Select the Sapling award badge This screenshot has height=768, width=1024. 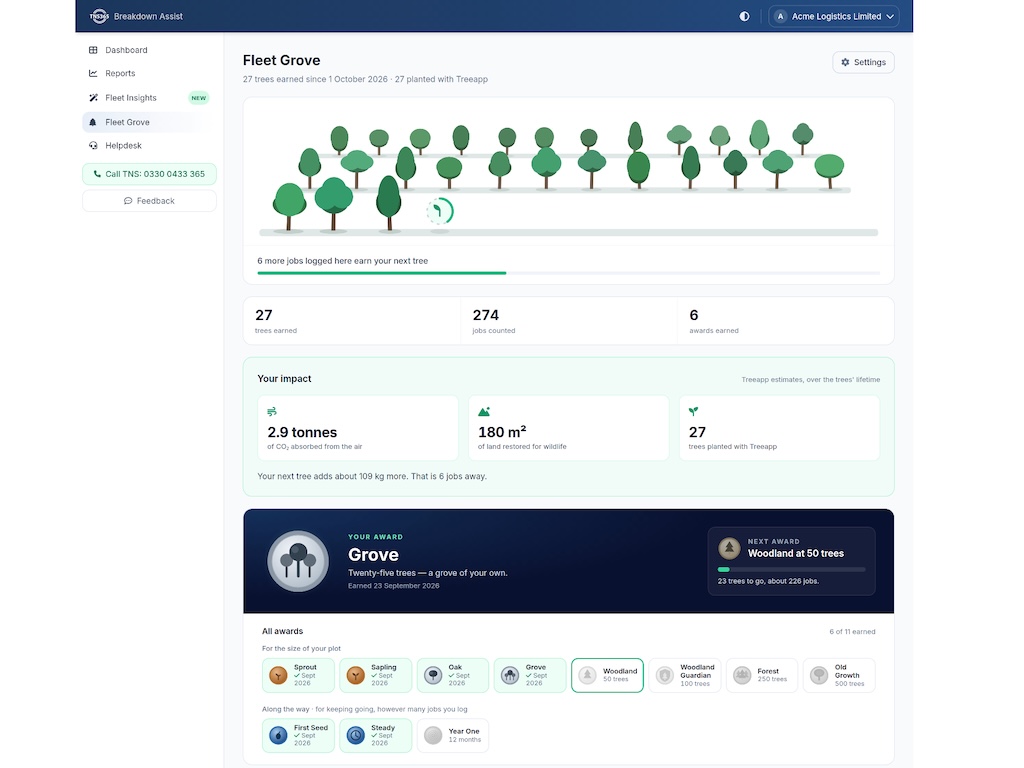coord(376,675)
